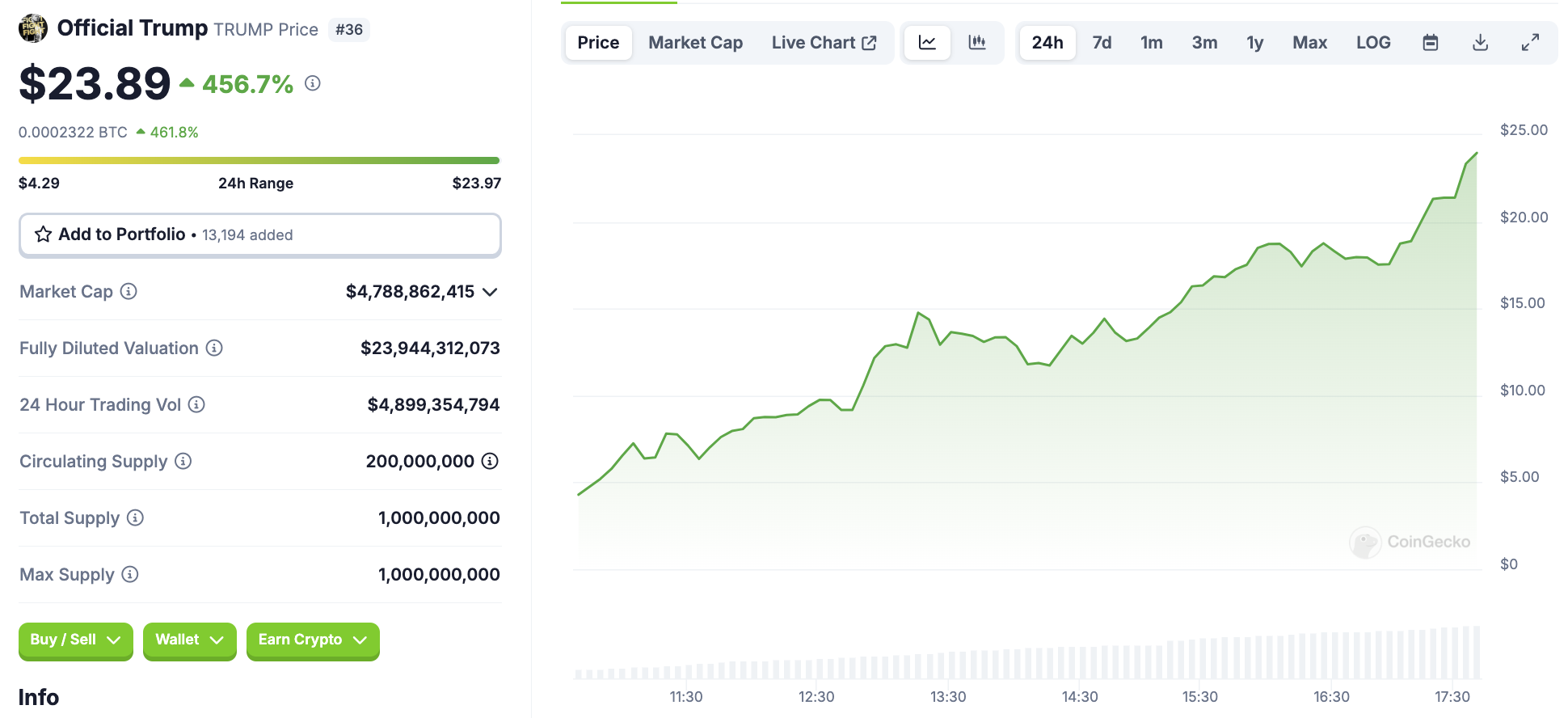Expand chart to fullscreen
The height and width of the screenshot is (718, 1568).
[1530, 43]
